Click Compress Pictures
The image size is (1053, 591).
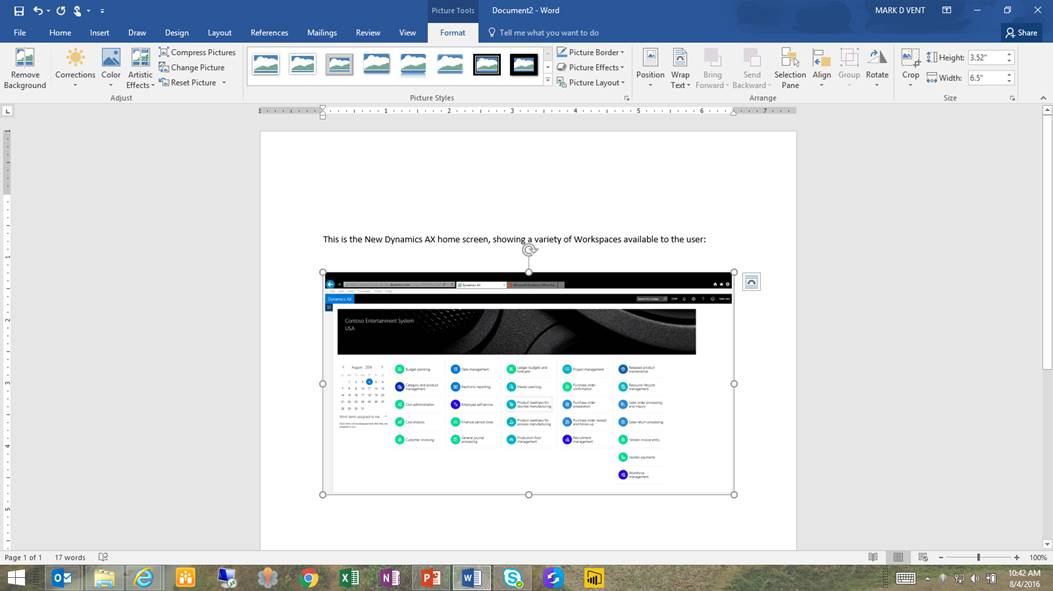197,52
